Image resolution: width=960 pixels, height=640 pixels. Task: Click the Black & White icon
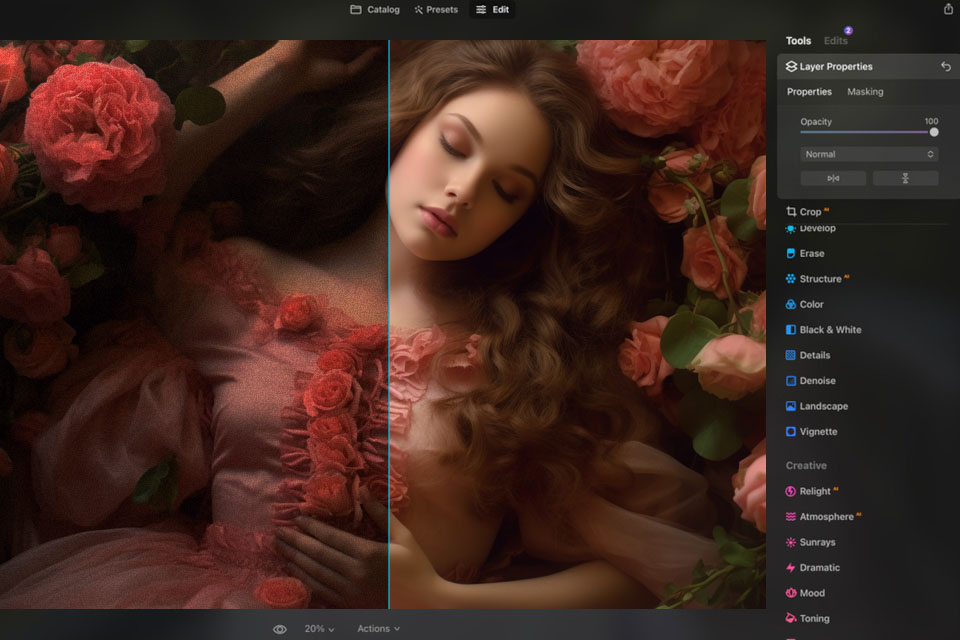pos(790,329)
